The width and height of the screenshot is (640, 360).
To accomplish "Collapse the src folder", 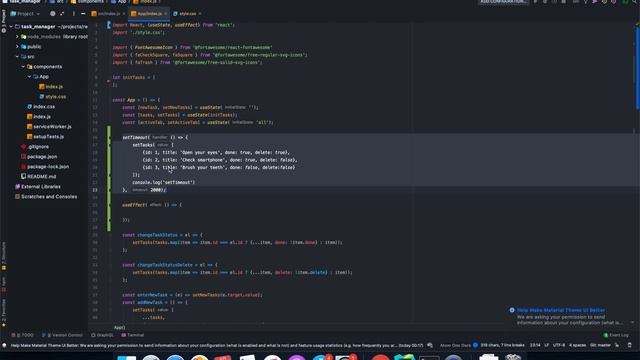I will [17, 56].
